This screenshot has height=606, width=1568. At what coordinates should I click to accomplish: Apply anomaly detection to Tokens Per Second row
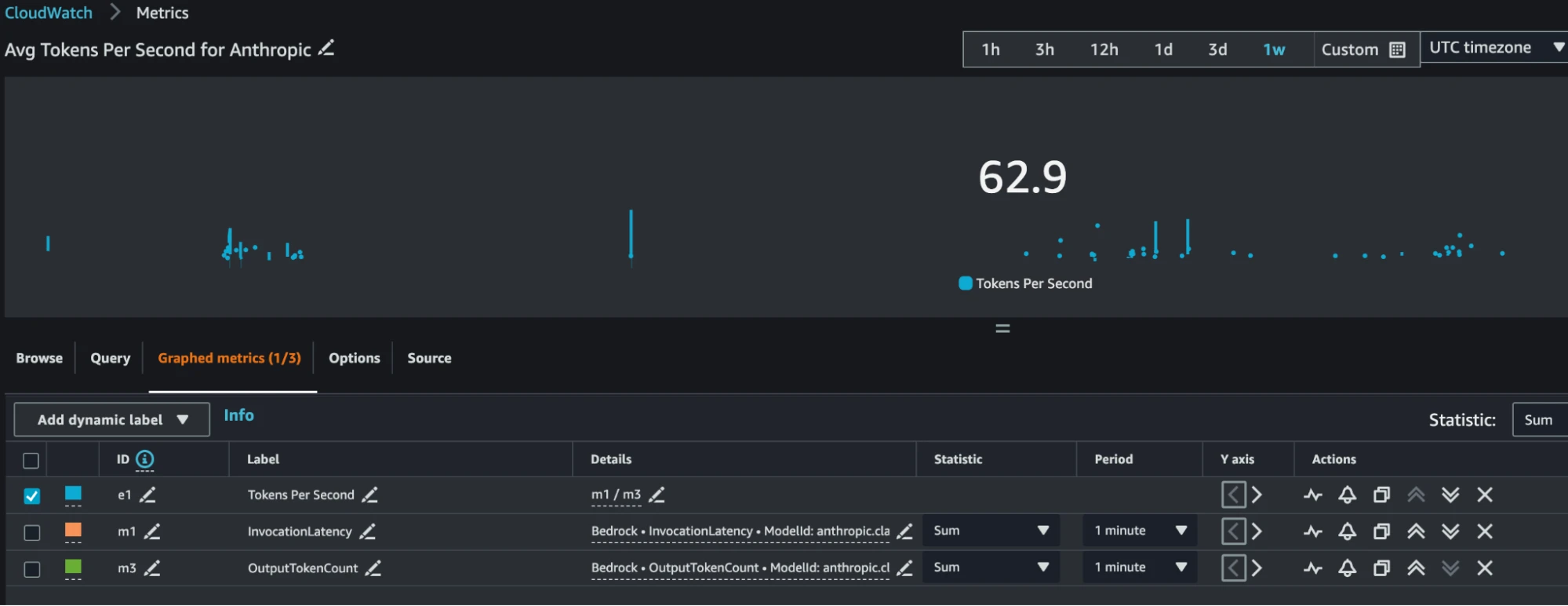click(x=1313, y=495)
